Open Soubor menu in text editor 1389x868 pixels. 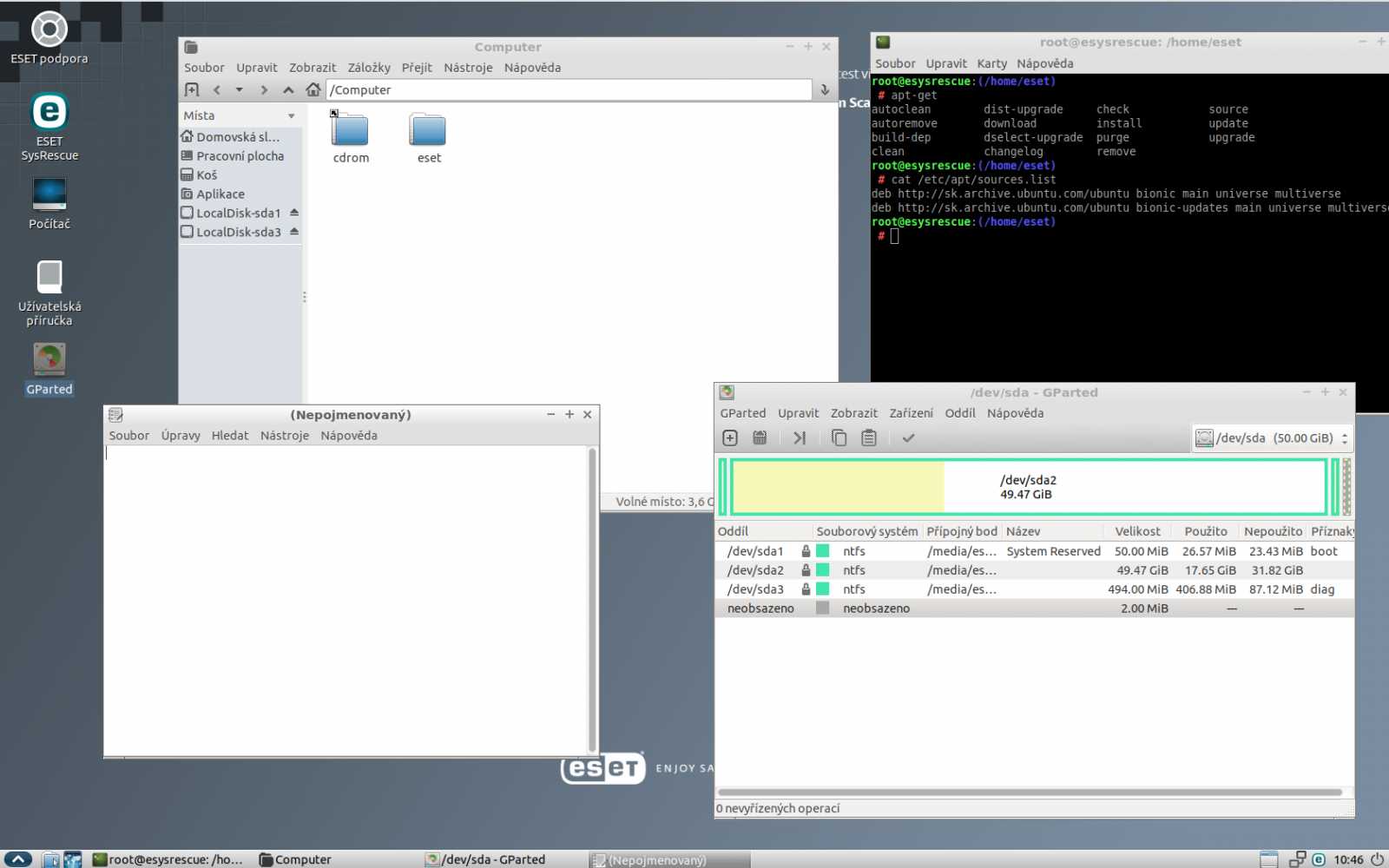[x=129, y=436]
